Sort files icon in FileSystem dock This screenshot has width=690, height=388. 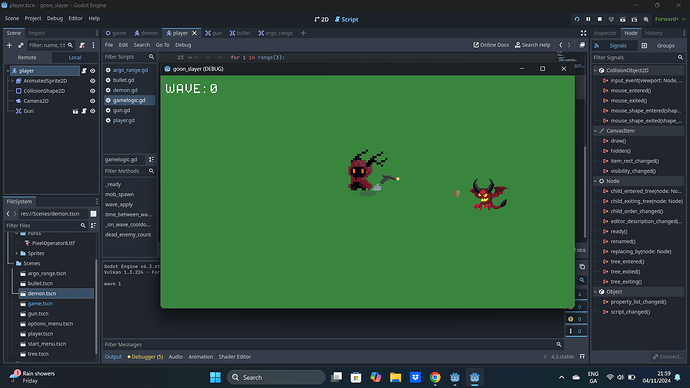pos(93,225)
